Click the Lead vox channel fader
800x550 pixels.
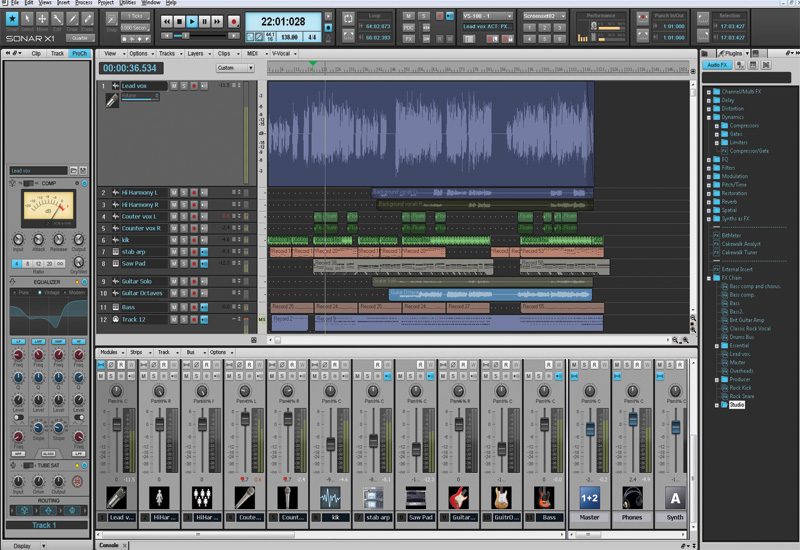coord(117,424)
